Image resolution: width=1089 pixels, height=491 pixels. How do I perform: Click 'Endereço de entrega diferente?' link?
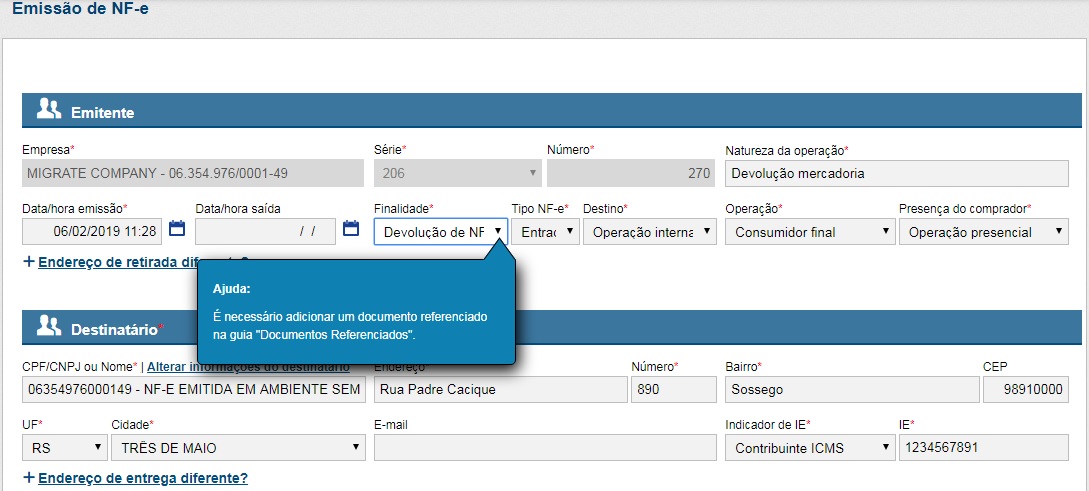tap(142, 478)
